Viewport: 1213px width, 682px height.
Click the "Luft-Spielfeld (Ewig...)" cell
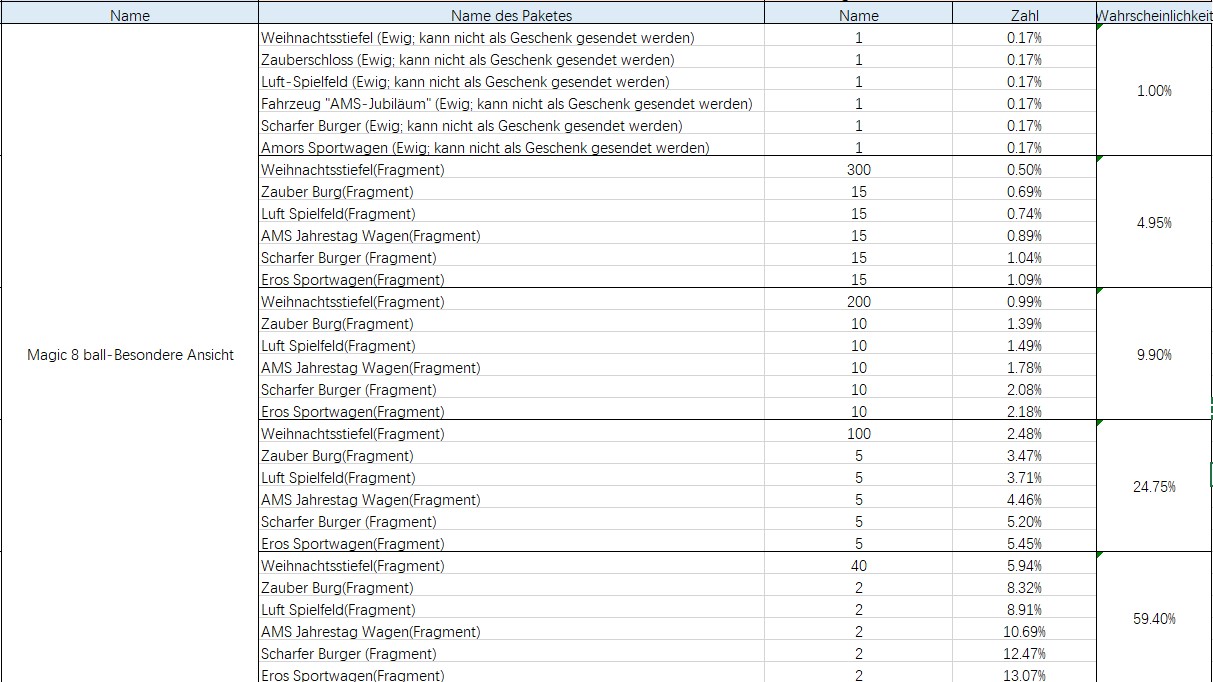click(511, 81)
